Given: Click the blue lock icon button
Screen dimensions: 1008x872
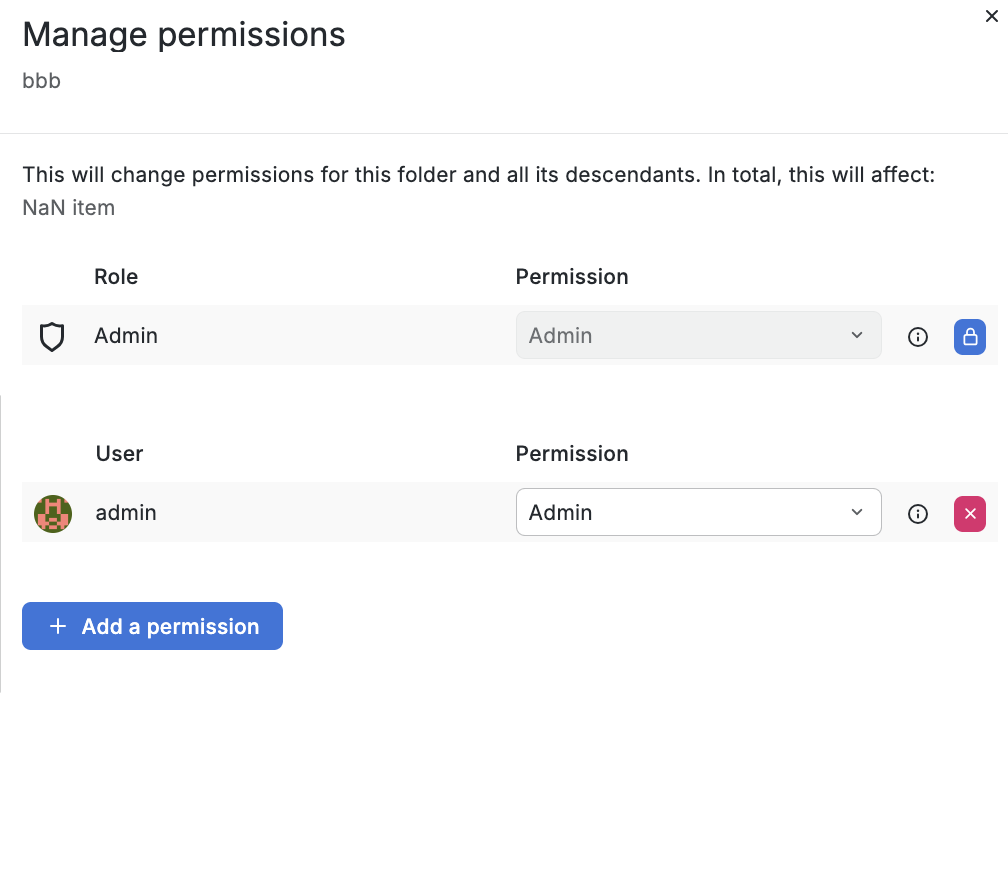Looking at the screenshot, I should (x=969, y=336).
